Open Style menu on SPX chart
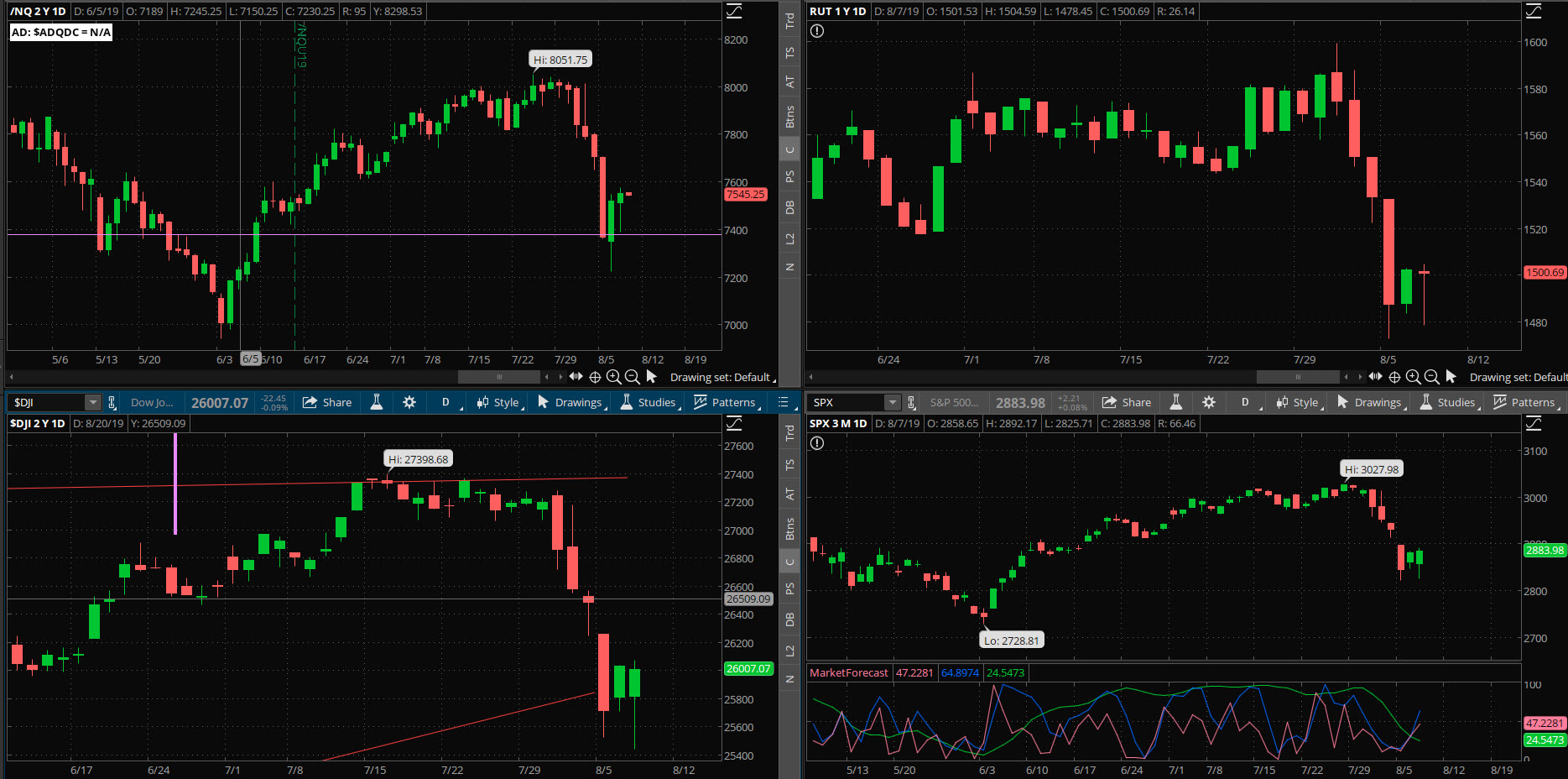The width and height of the screenshot is (1568, 779). [1299, 403]
